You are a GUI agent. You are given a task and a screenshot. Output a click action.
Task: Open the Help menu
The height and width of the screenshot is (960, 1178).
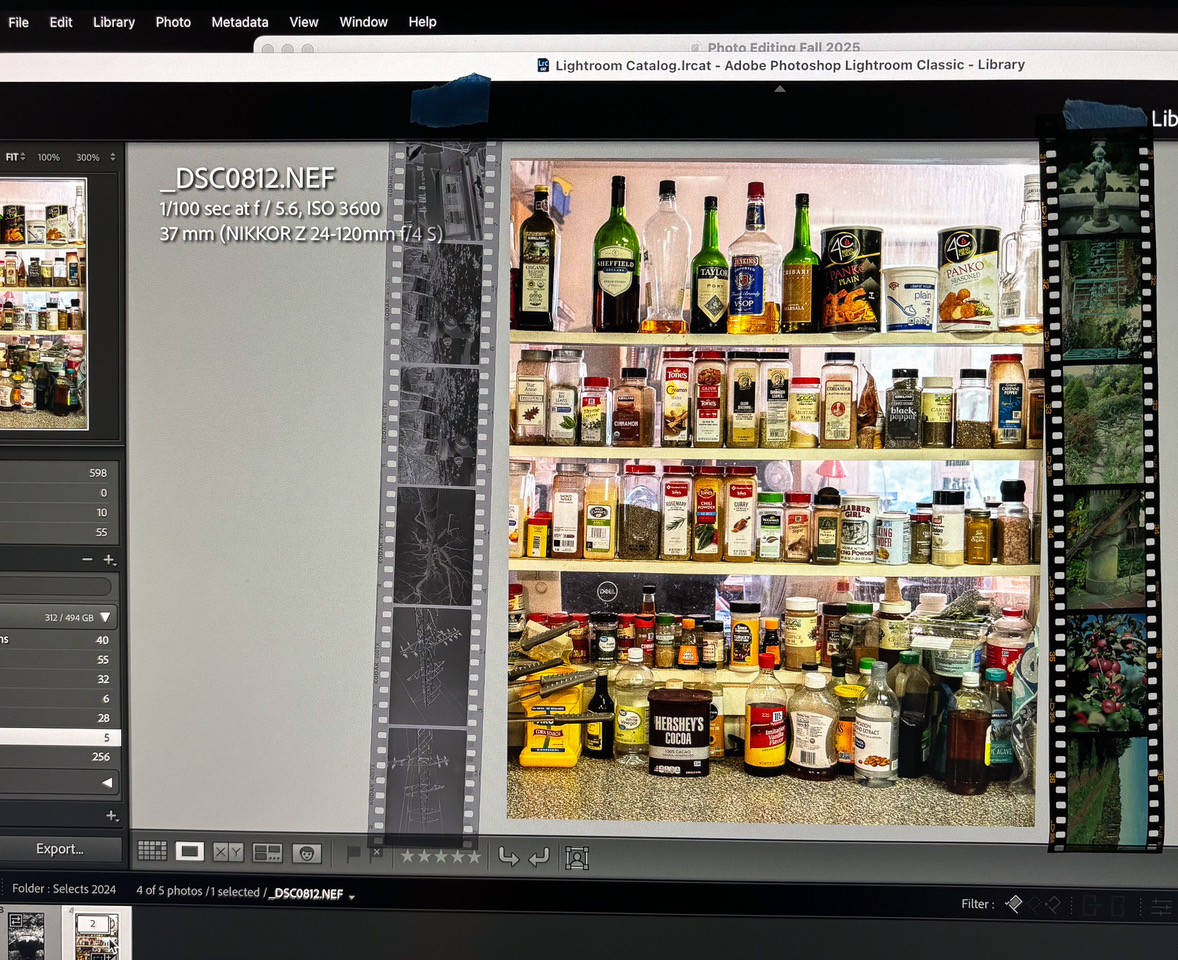(x=422, y=22)
